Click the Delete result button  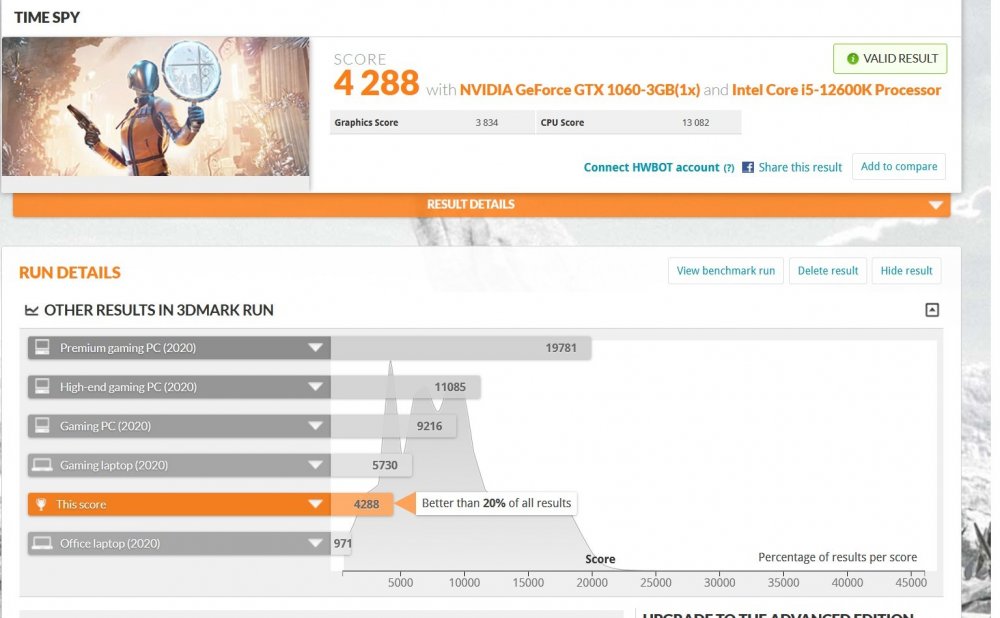828,270
